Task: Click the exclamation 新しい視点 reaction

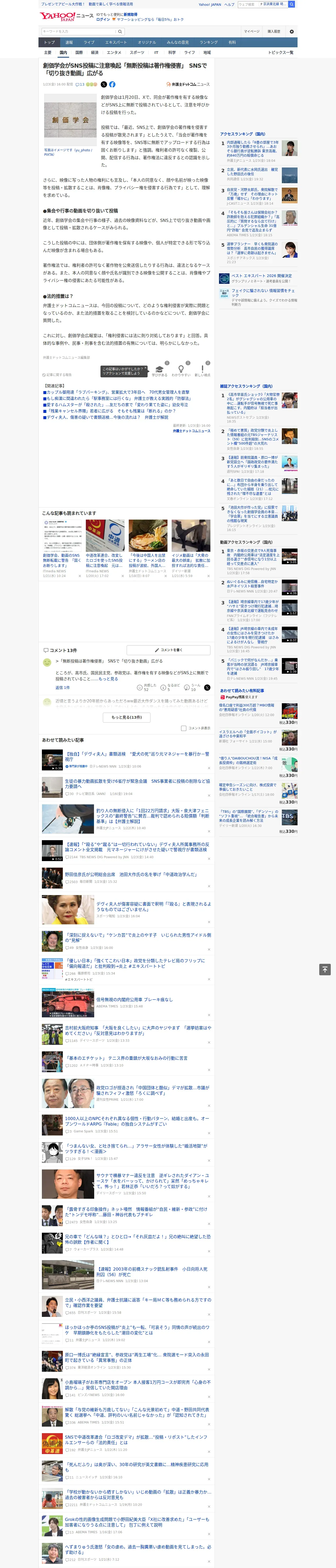Action: point(203,369)
